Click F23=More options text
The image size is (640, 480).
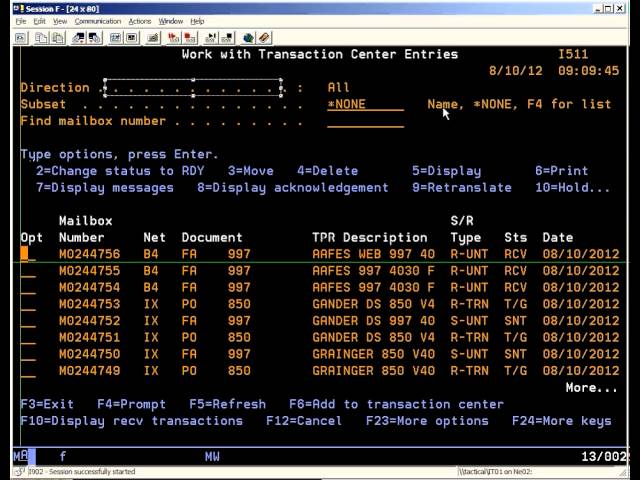click(x=427, y=421)
